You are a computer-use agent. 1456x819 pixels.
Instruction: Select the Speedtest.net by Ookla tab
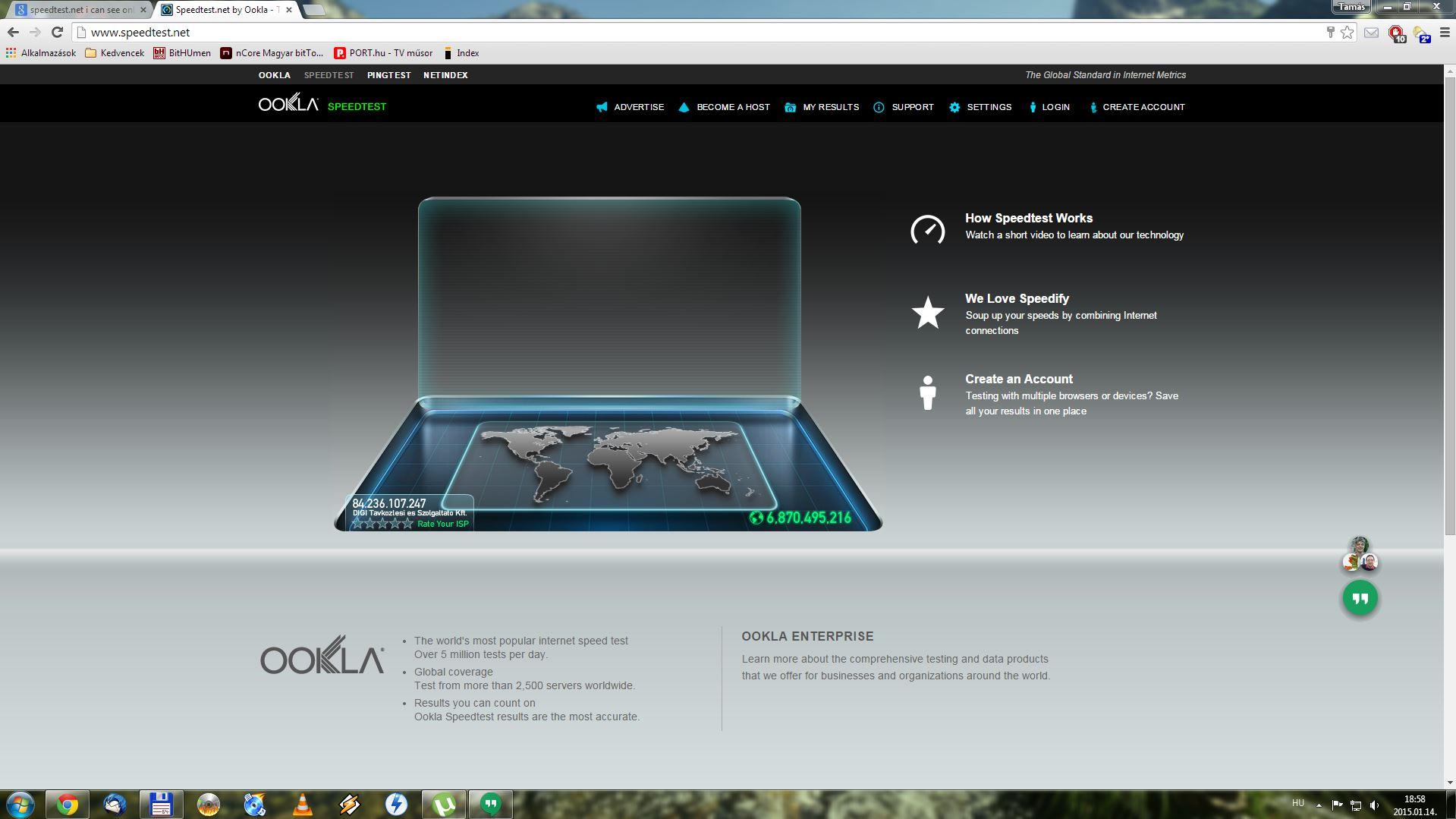pos(226,10)
